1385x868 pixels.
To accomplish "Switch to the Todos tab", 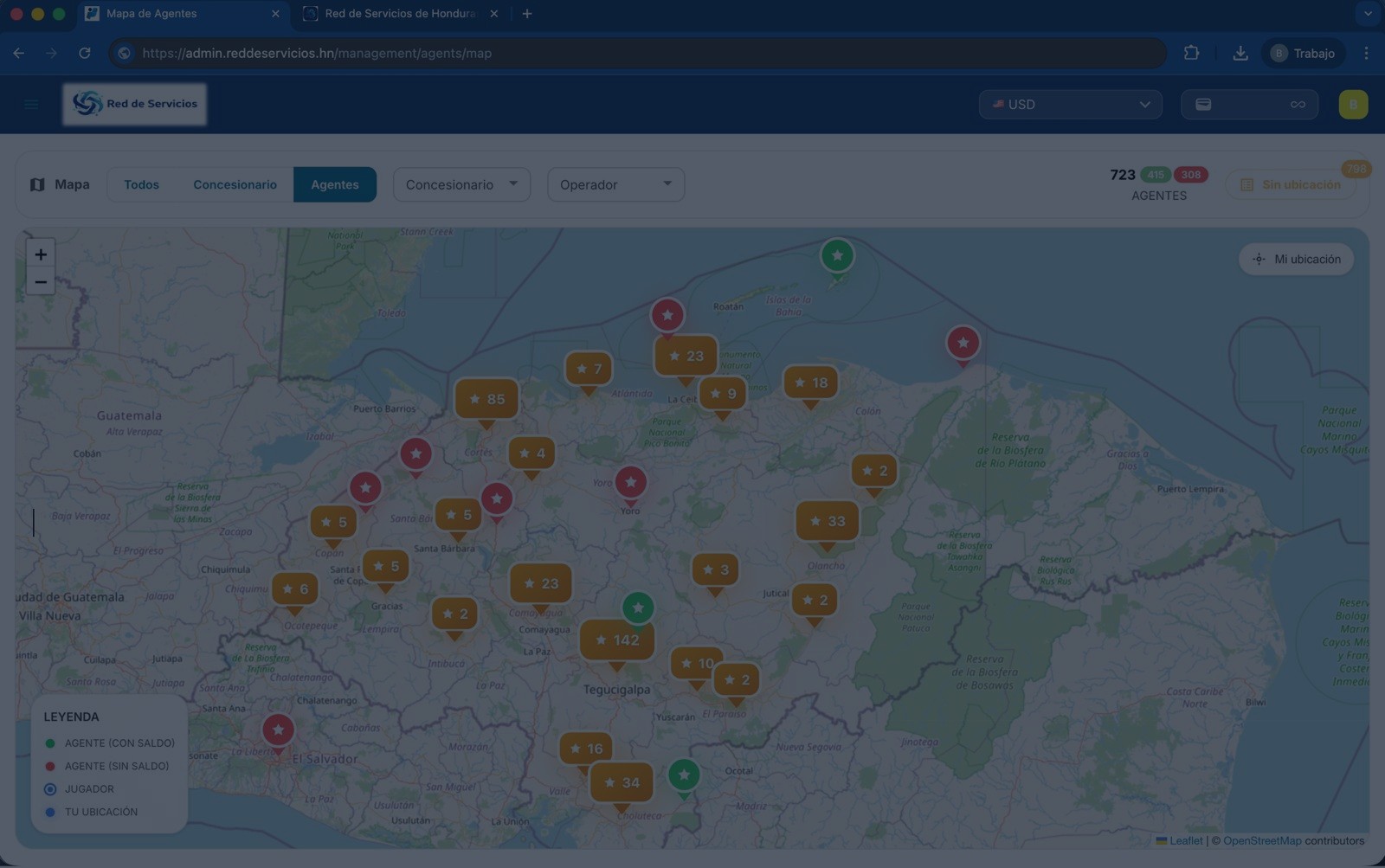I will 141,184.
